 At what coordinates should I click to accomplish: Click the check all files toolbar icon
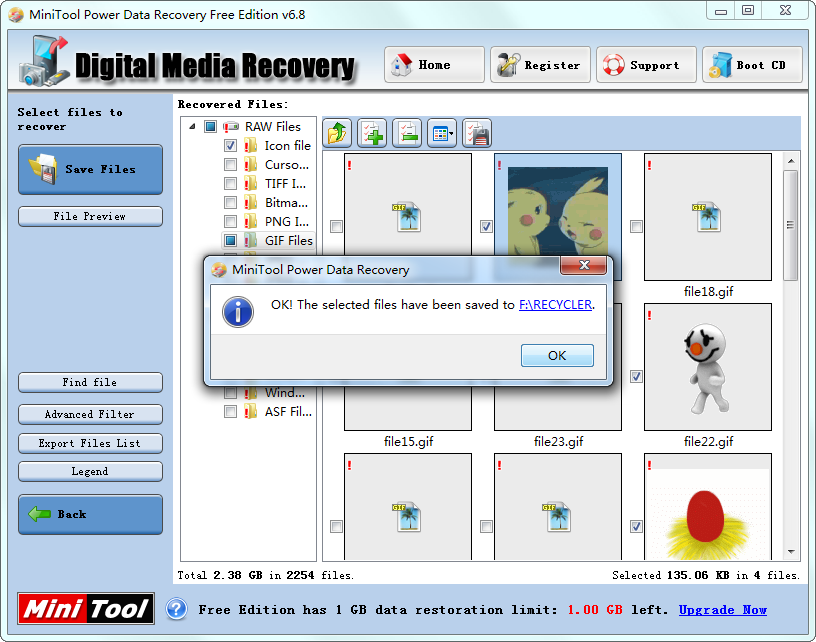(372, 133)
